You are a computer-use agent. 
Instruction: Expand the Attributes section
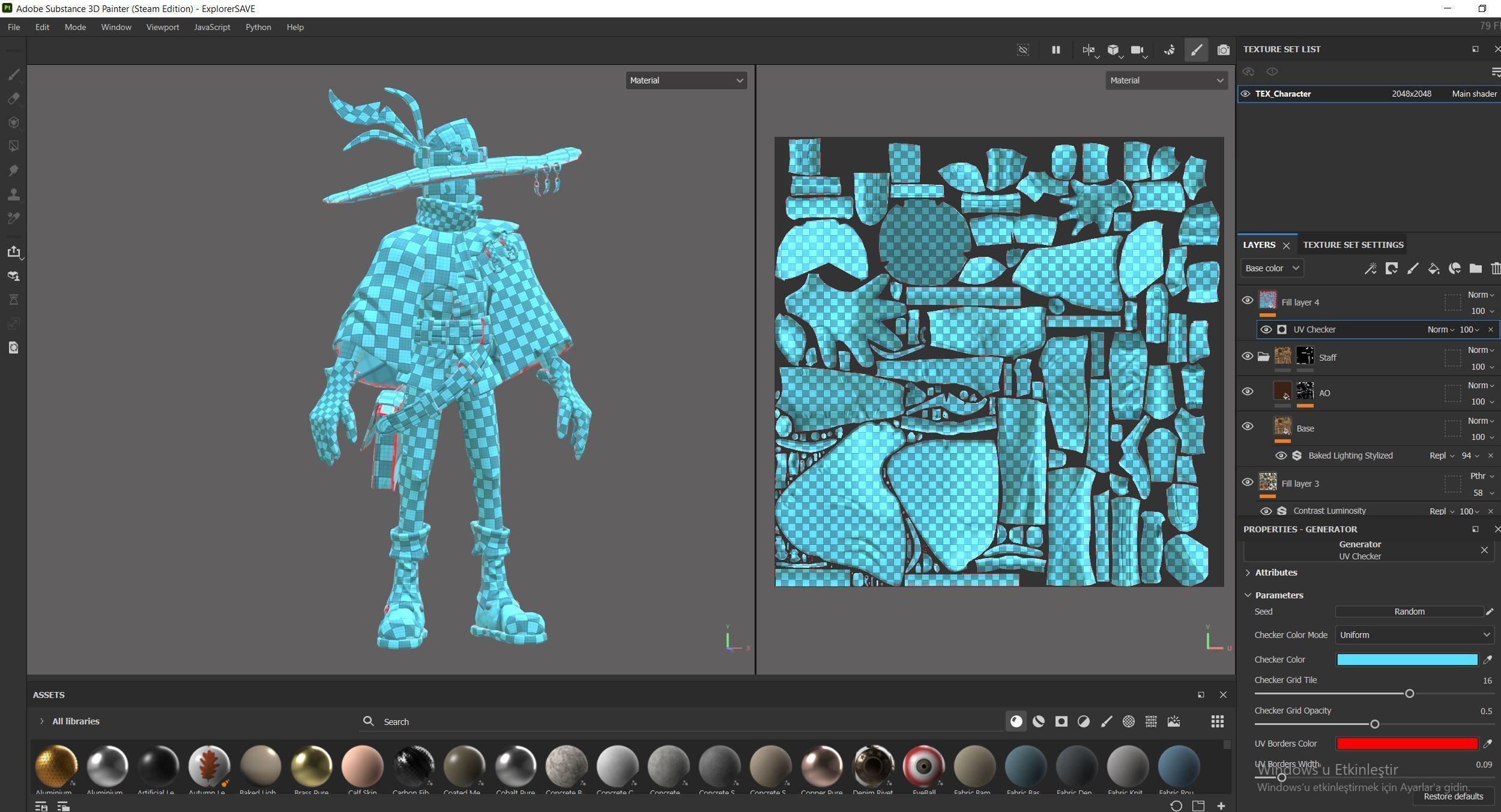point(1276,573)
